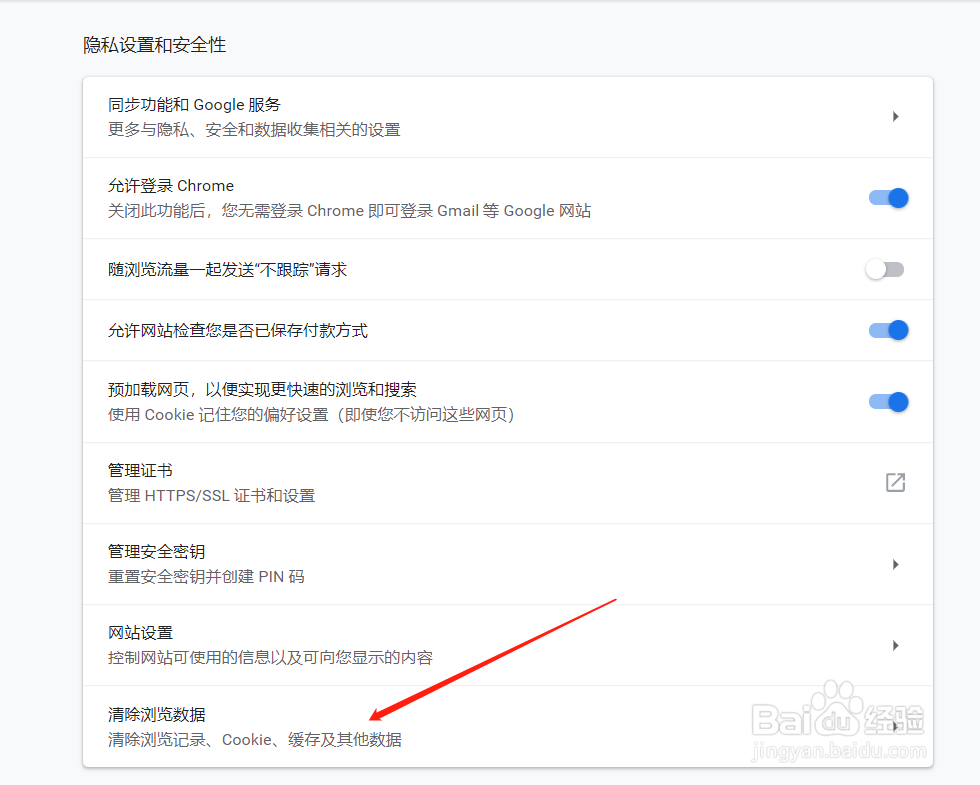The image size is (980, 785).
Task: Open 管理安全密钥 row title
Action: click(x=156, y=551)
